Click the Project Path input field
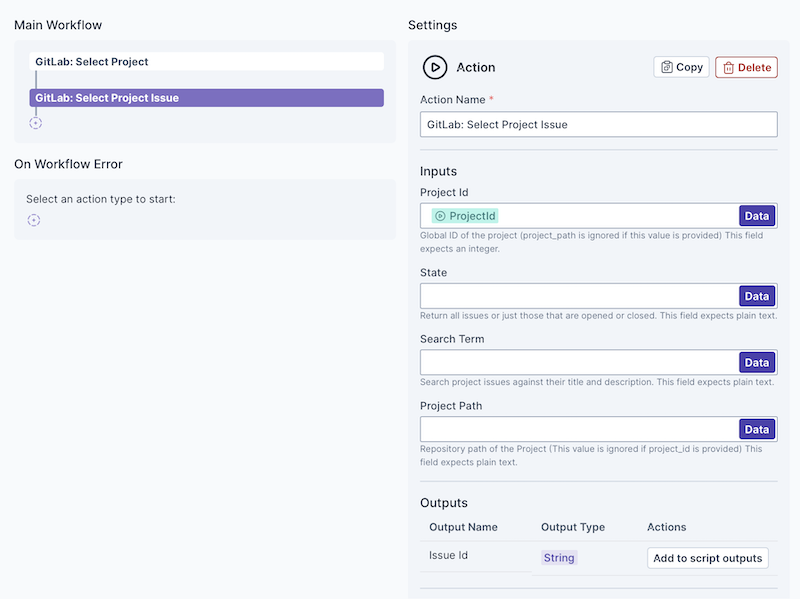Viewport: 800px width, 599px height. tap(579, 429)
